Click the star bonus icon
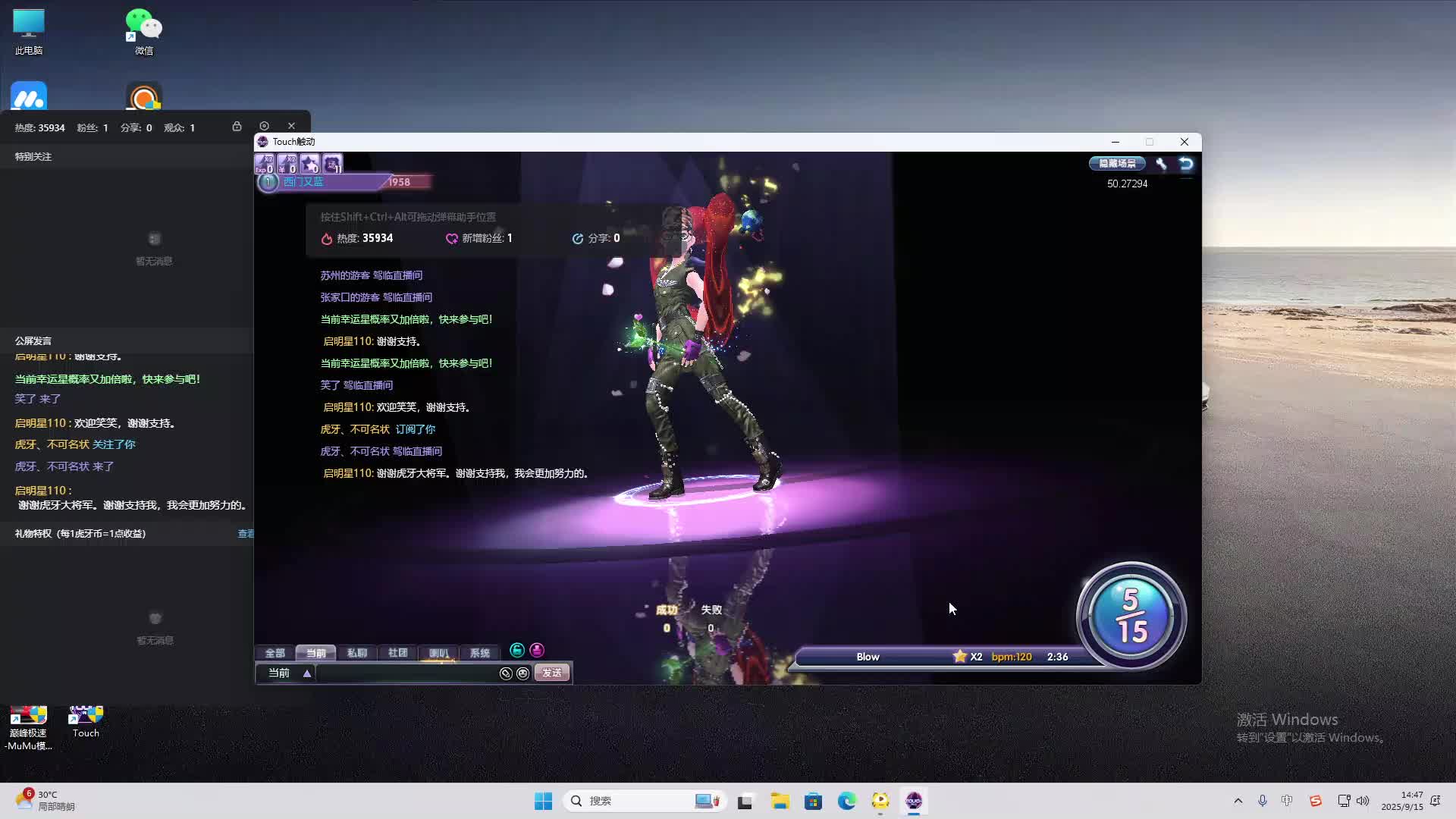This screenshot has height=819, width=1456. coord(309,164)
